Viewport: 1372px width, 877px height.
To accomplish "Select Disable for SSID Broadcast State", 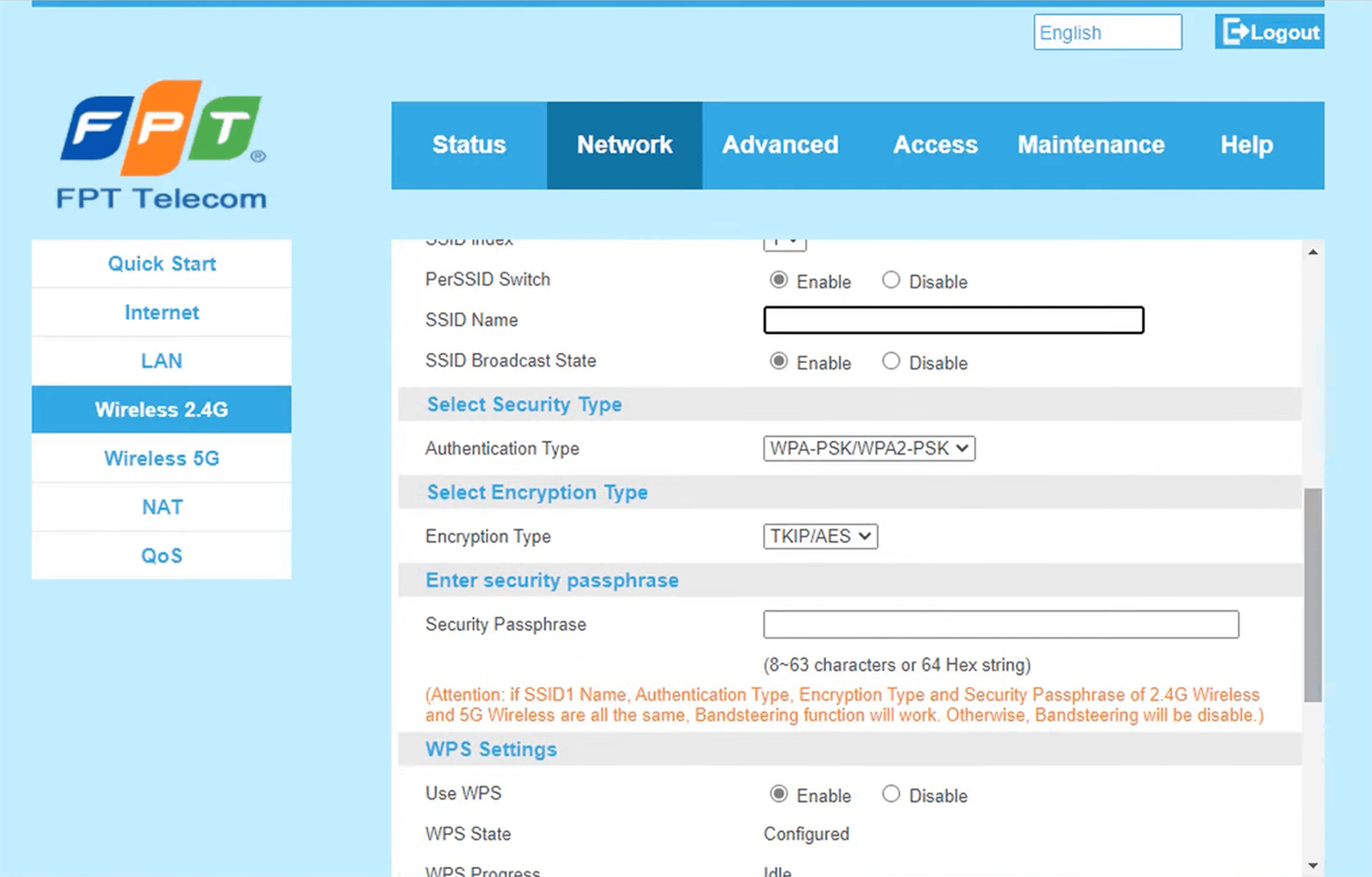I will (891, 361).
